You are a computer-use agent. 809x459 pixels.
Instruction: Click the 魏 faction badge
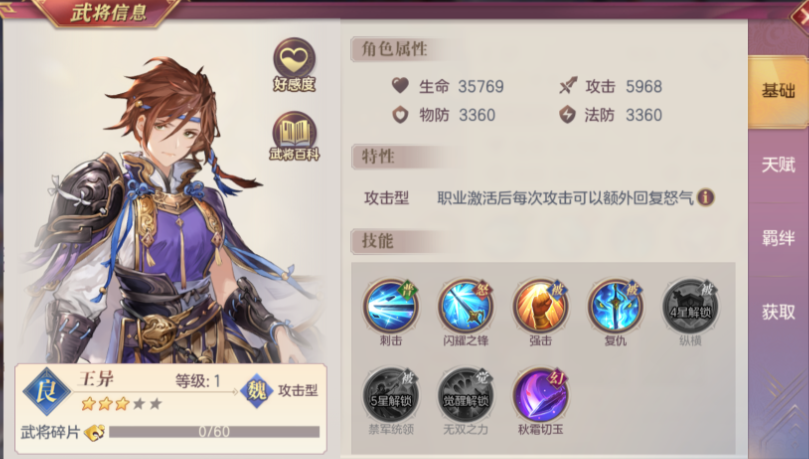pyautogui.click(x=256, y=390)
